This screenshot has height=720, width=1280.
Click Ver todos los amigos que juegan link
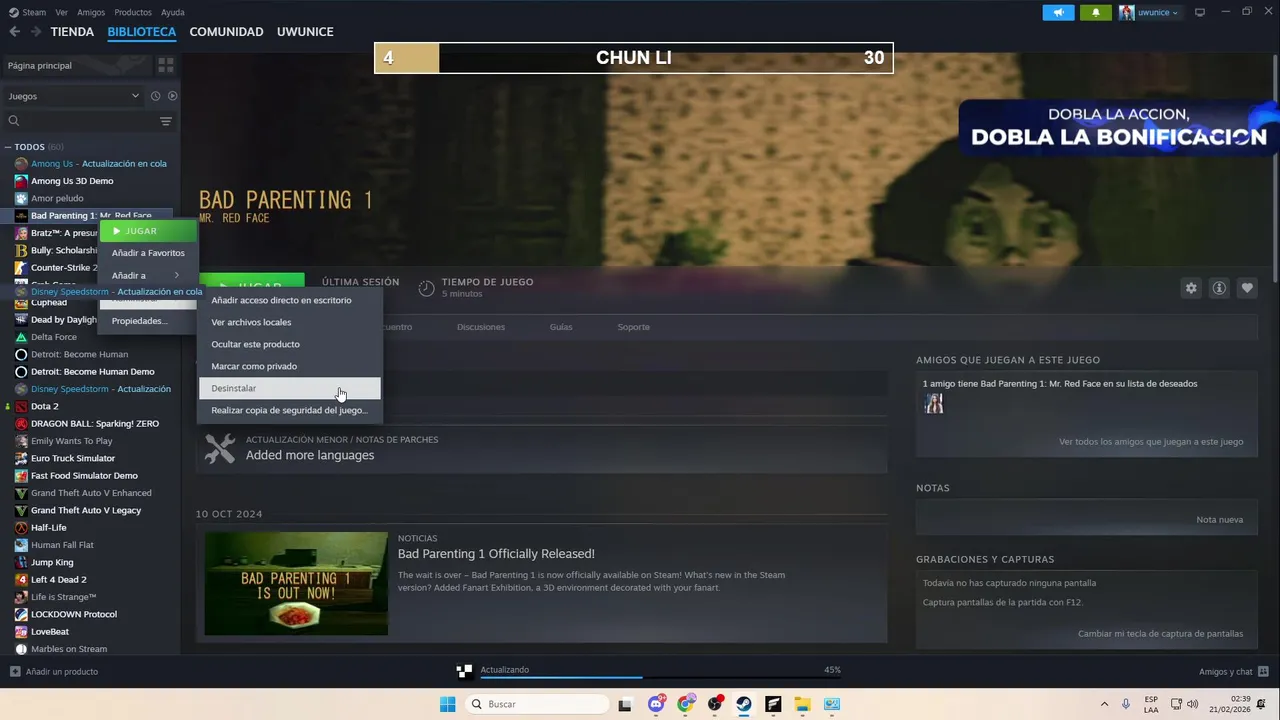pos(1151,441)
